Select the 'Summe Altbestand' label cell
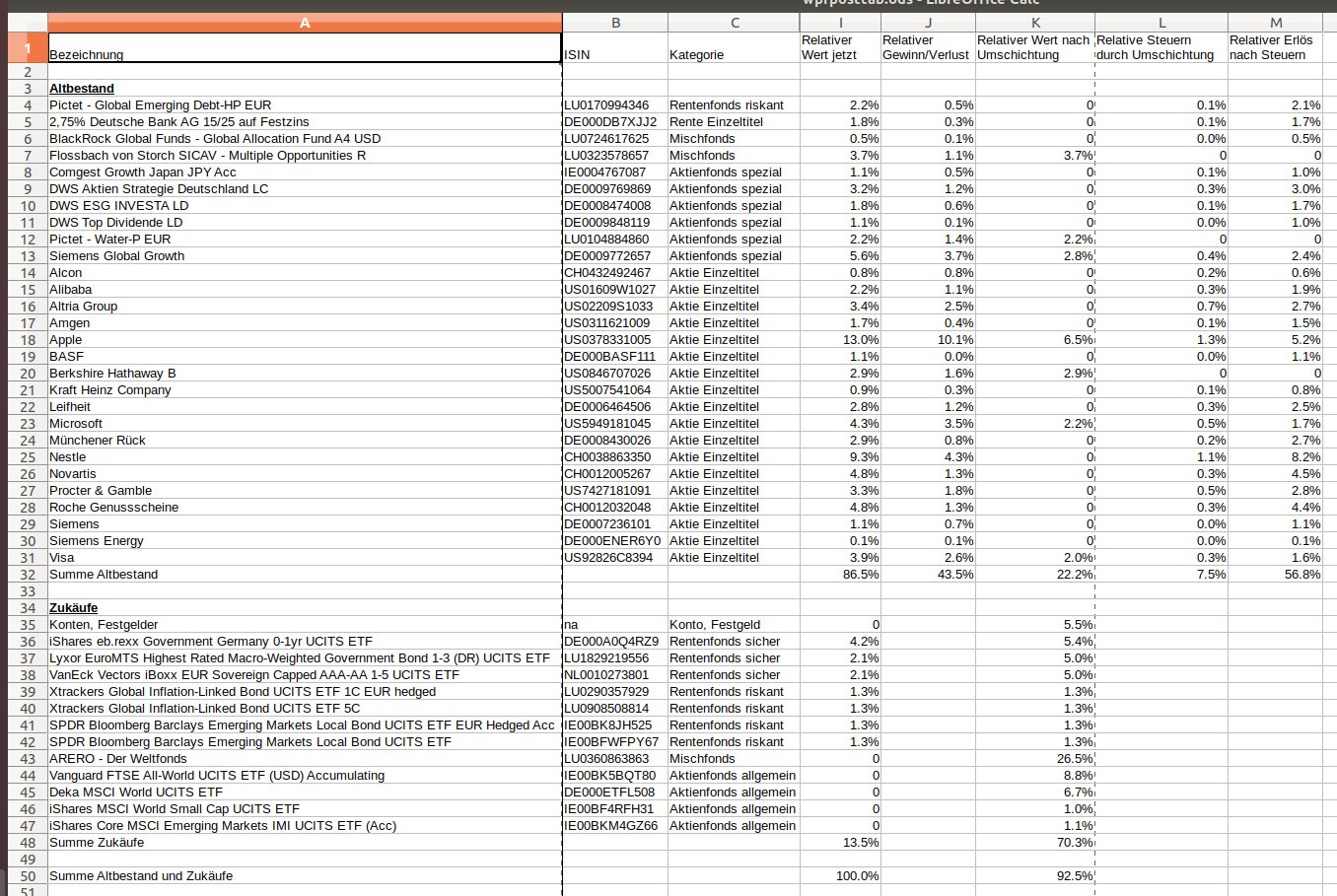The height and width of the screenshot is (896, 1337). (305, 575)
